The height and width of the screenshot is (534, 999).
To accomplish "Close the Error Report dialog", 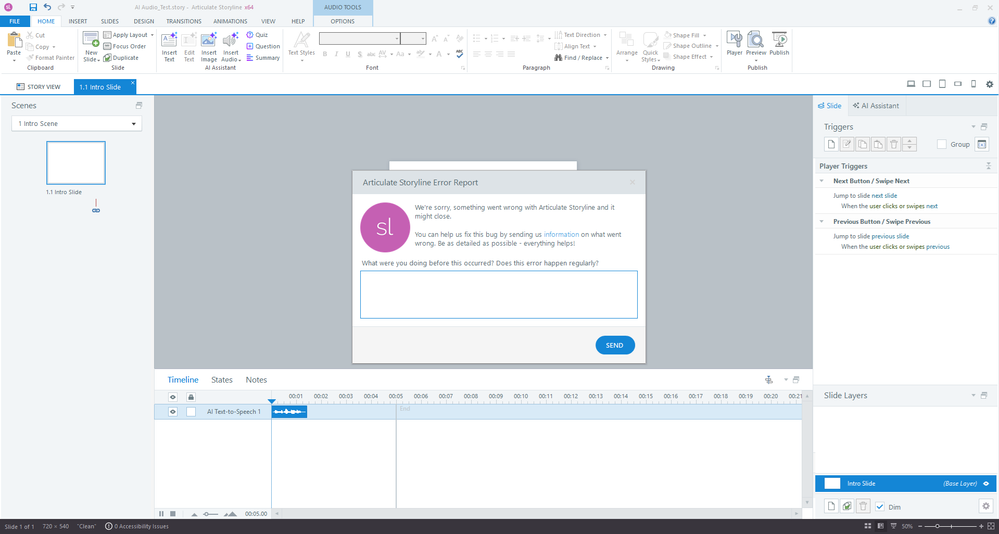I will (x=633, y=182).
